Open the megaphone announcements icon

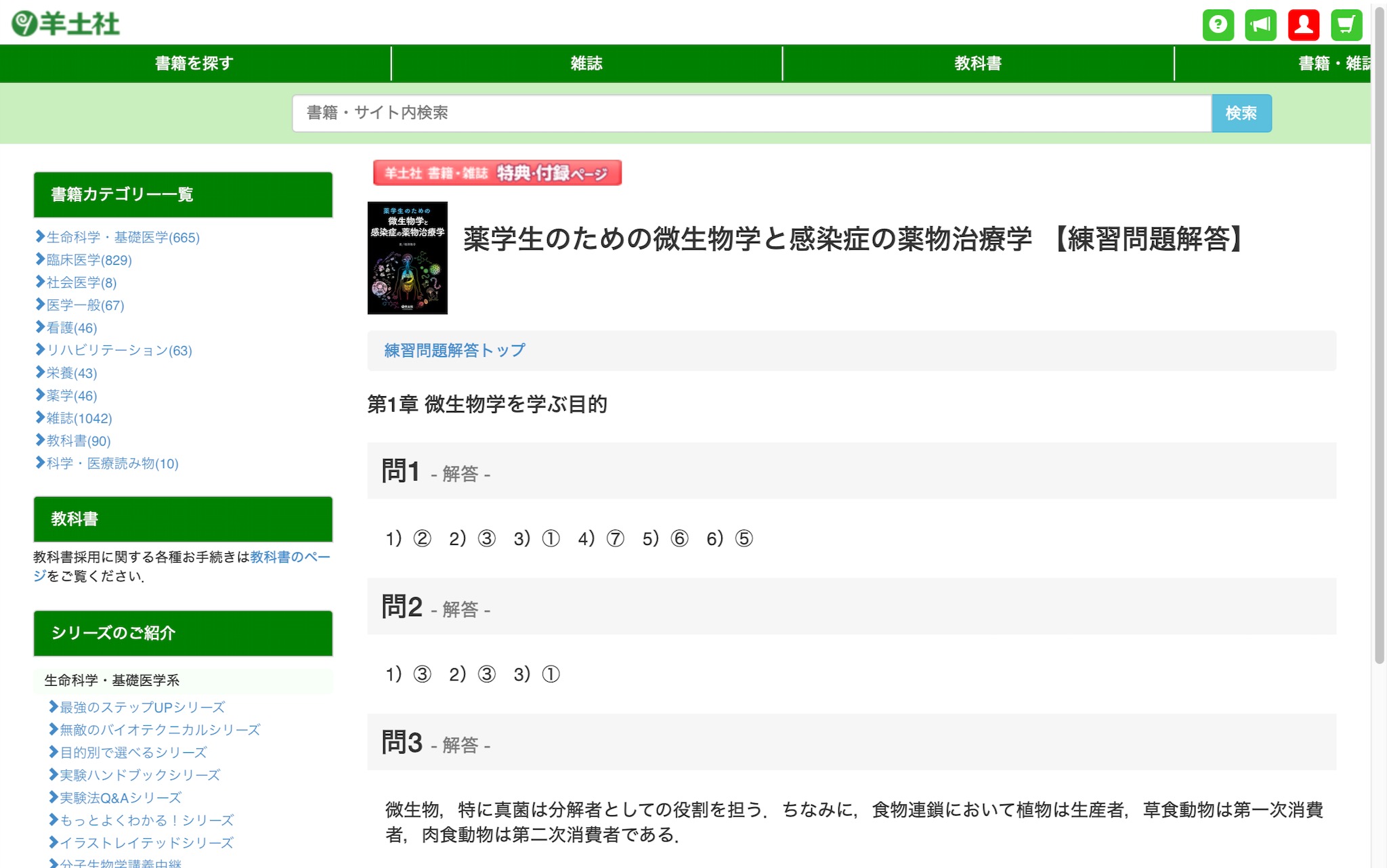point(1260,25)
